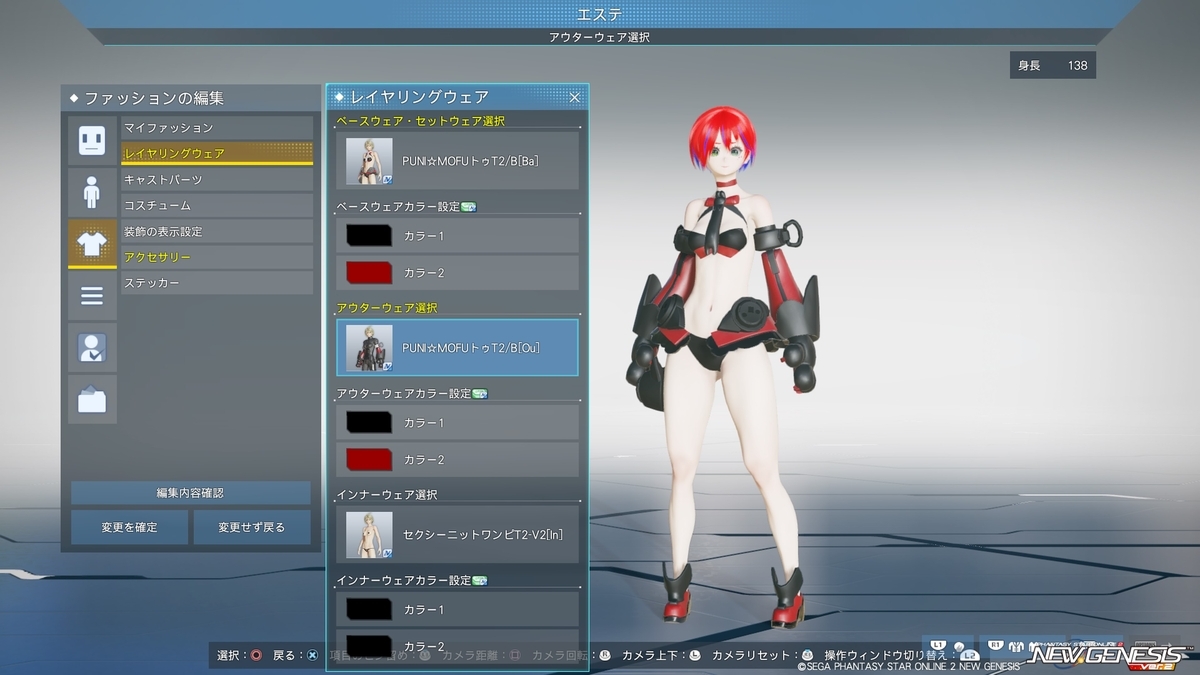Click the 身長 138 height readout
The height and width of the screenshot is (675, 1200).
(1053, 66)
